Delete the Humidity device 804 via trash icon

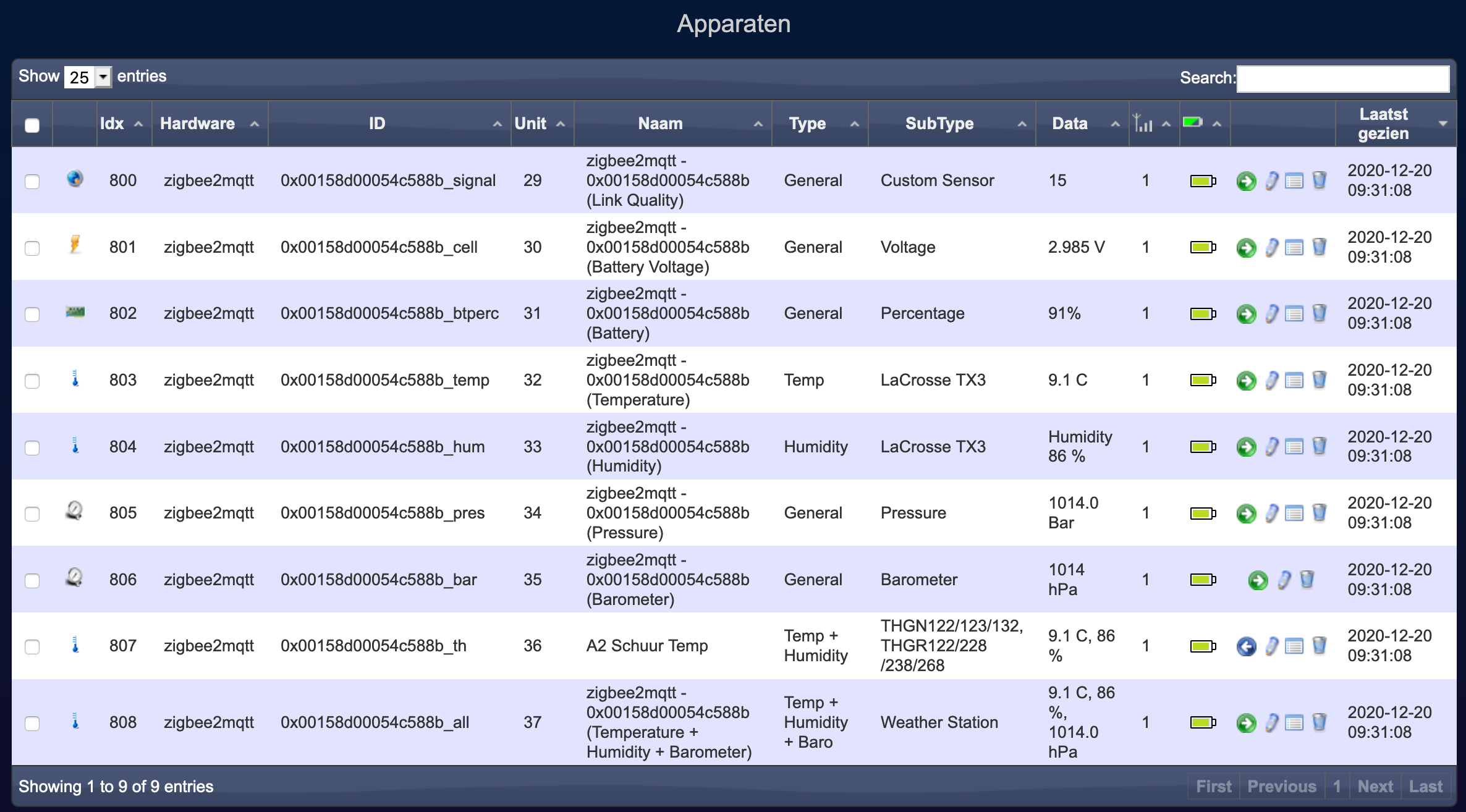tap(1320, 446)
